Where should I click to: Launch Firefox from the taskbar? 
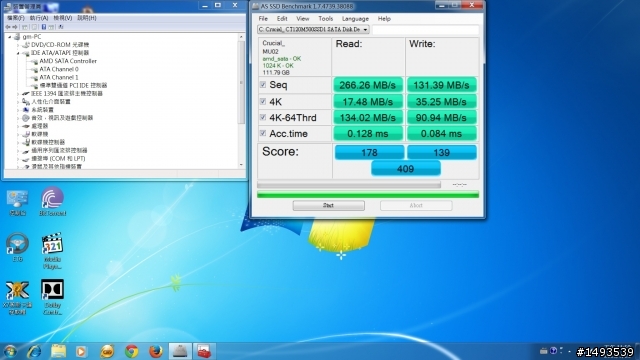coord(156,351)
